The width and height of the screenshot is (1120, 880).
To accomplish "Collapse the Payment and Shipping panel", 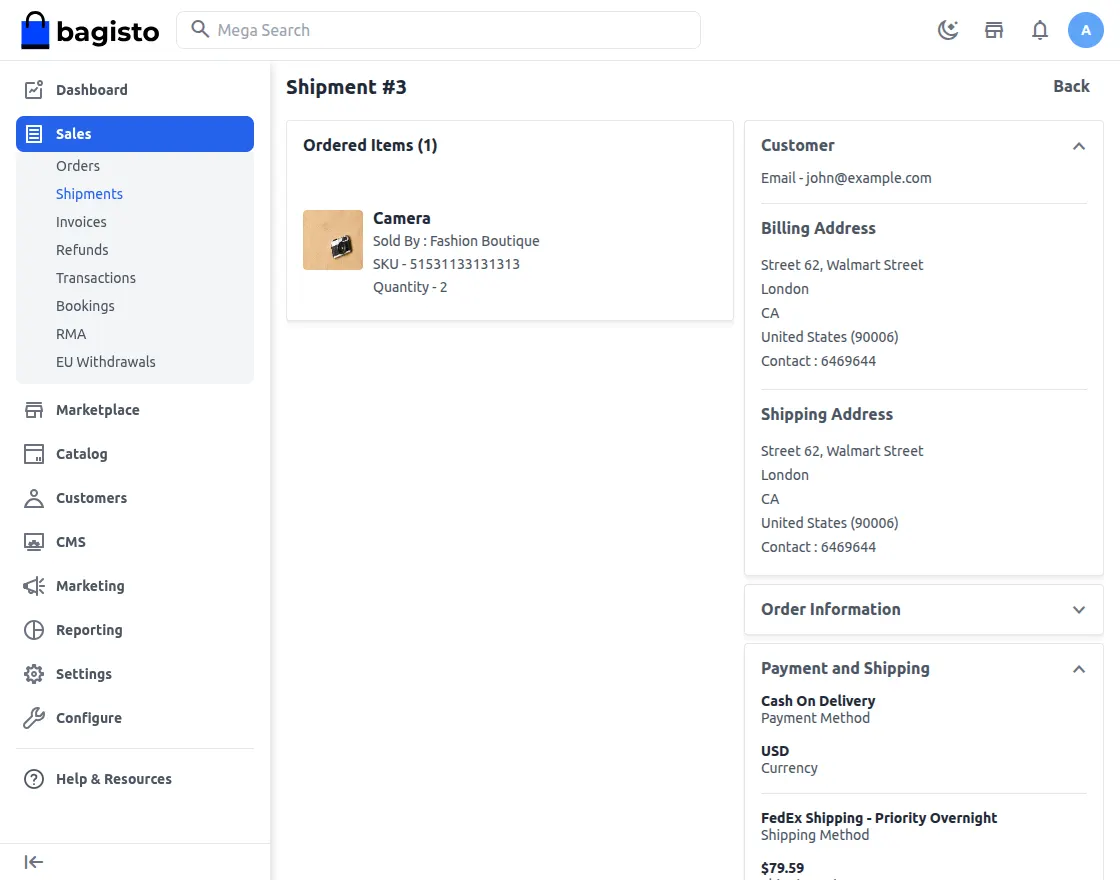I will 1079,669.
